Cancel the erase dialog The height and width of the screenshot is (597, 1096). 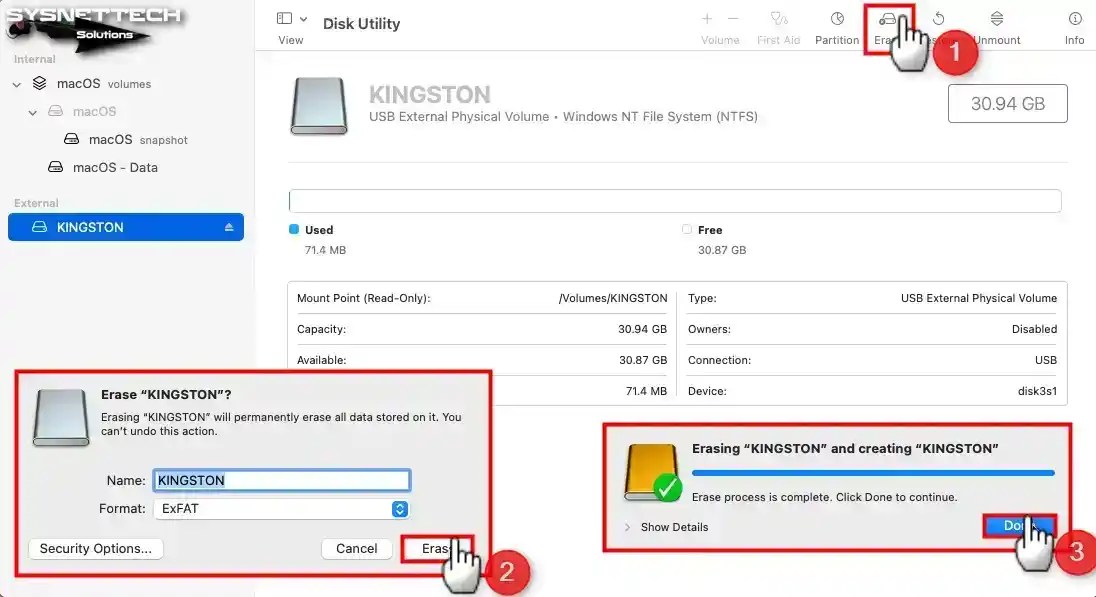[x=356, y=548]
